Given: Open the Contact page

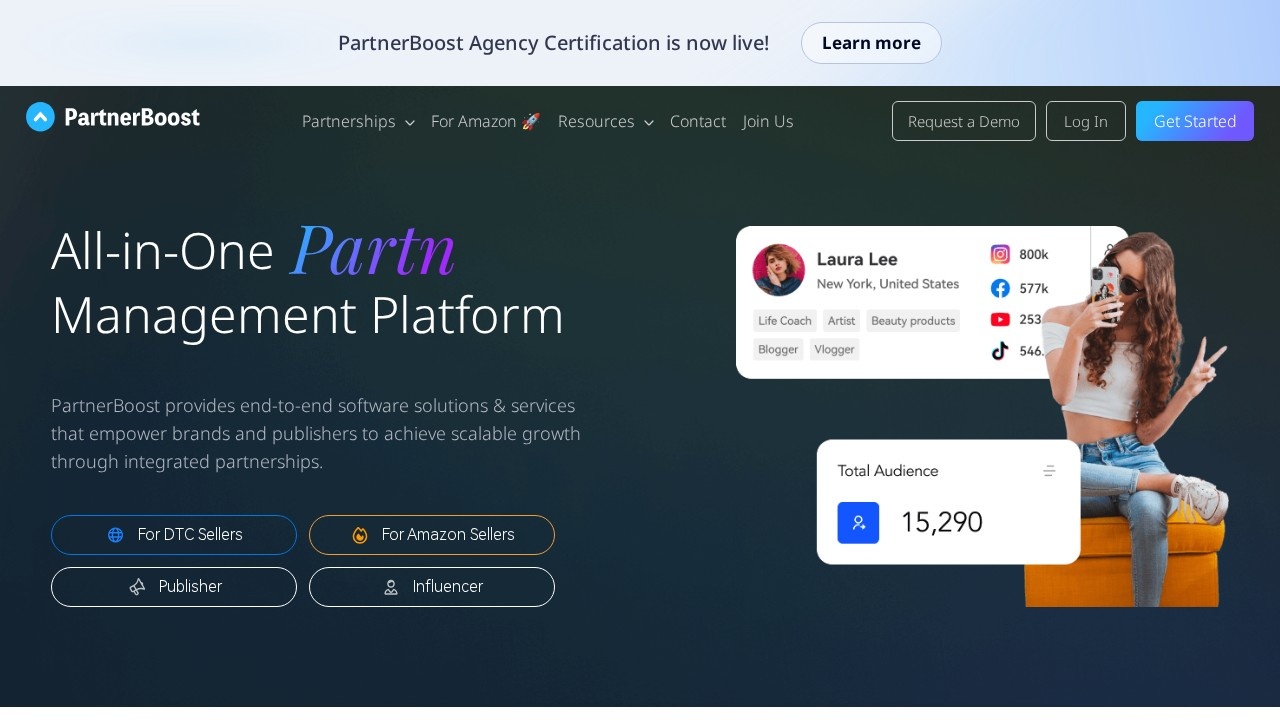Looking at the screenshot, I should click(x=698, y=121).
